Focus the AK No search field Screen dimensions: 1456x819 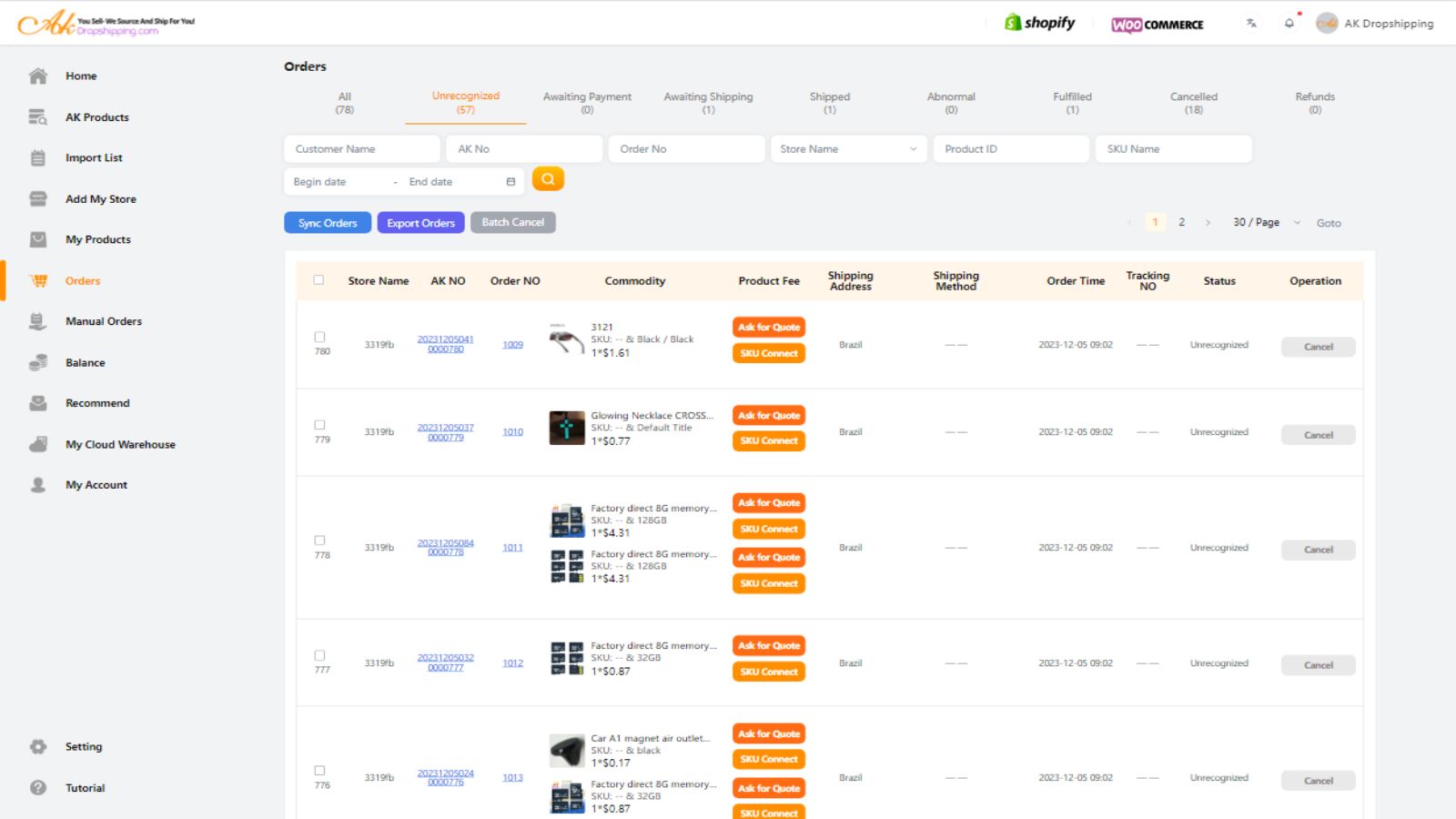[x=524, y=149]
